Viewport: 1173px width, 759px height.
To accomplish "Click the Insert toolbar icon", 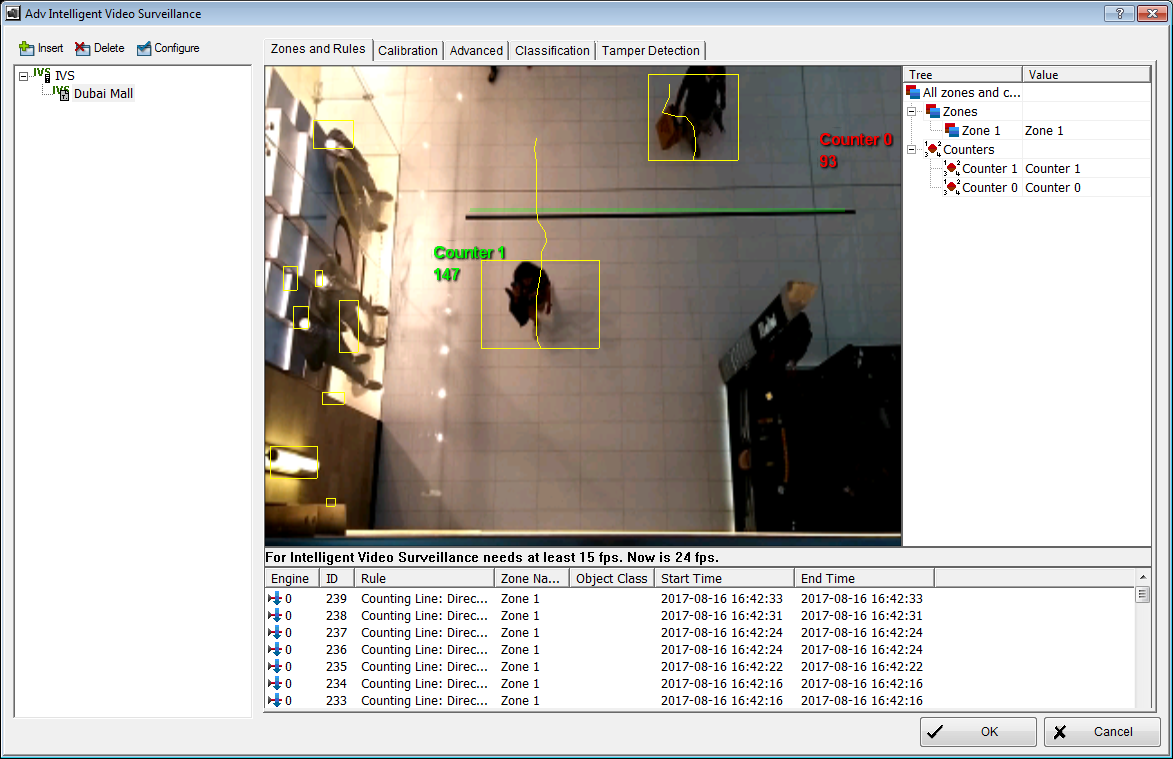I will [27, 48].
